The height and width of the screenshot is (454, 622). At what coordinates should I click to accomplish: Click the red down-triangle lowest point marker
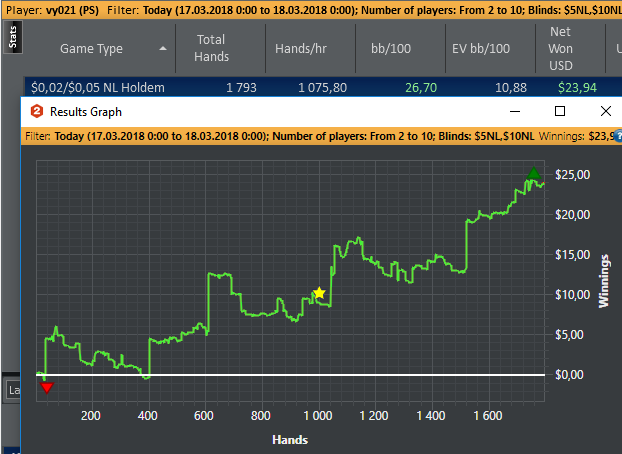47,388
